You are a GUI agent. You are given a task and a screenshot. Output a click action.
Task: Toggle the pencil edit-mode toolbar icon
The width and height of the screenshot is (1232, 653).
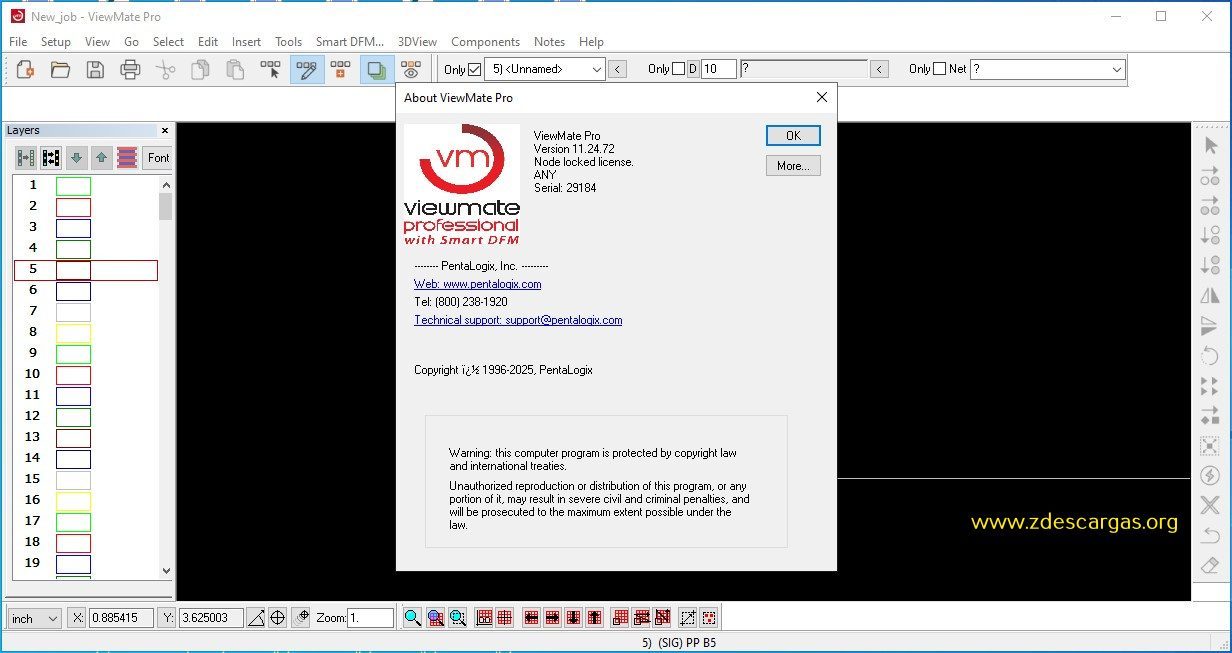tap(307, 69)
